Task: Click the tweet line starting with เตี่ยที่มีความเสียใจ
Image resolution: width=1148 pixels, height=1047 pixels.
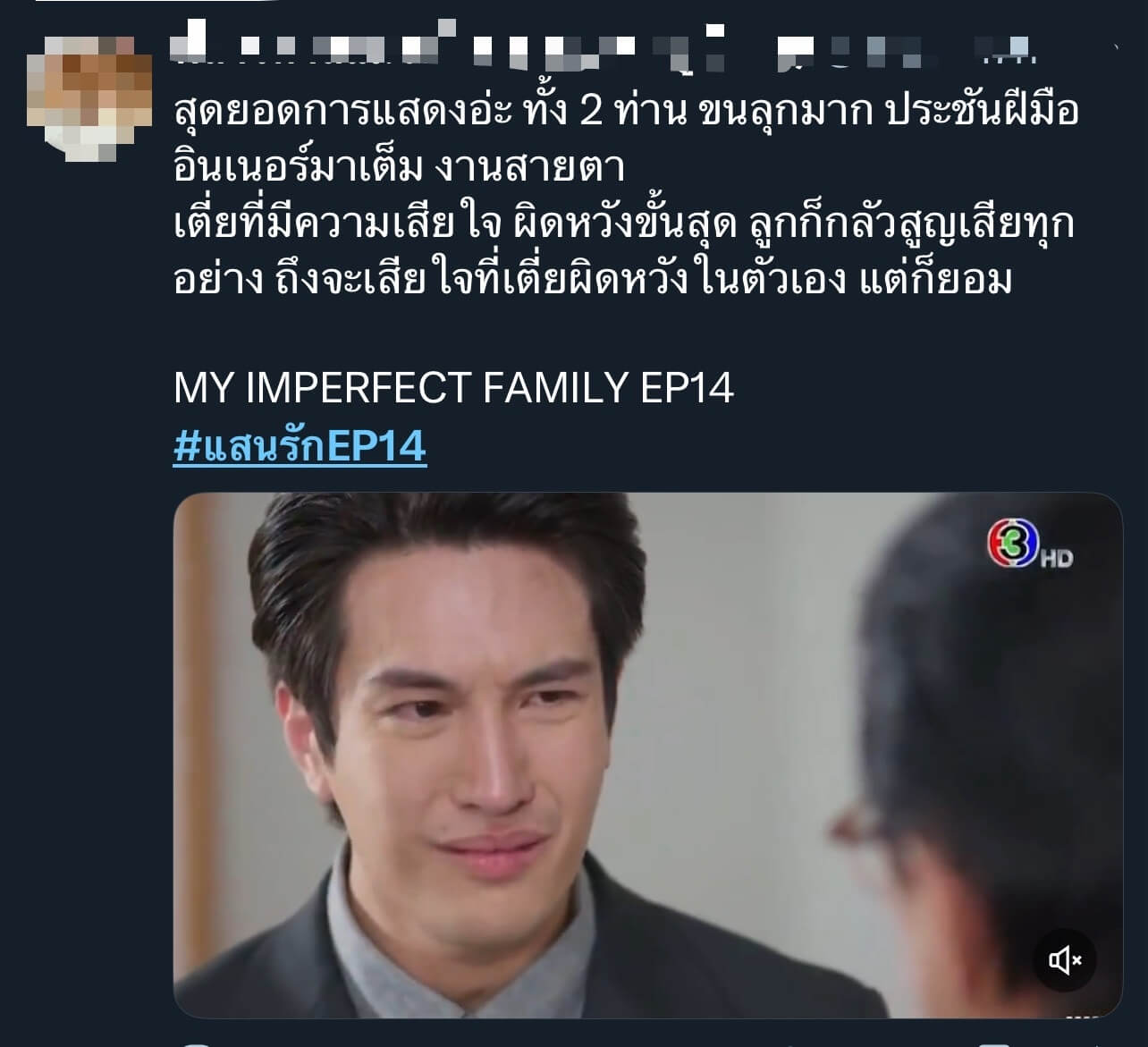Action: (623, 224)
